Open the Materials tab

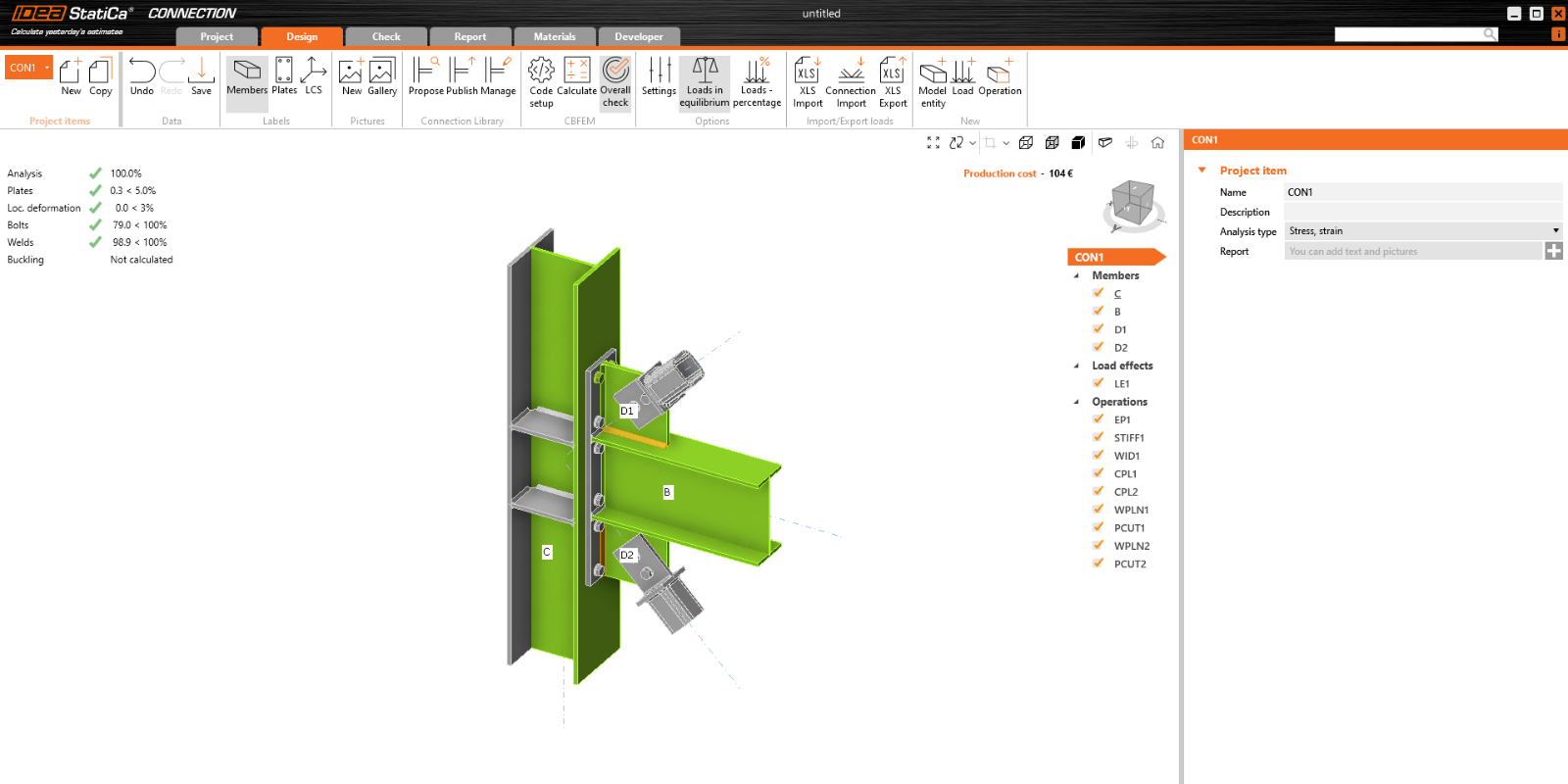tap(555, 37)
